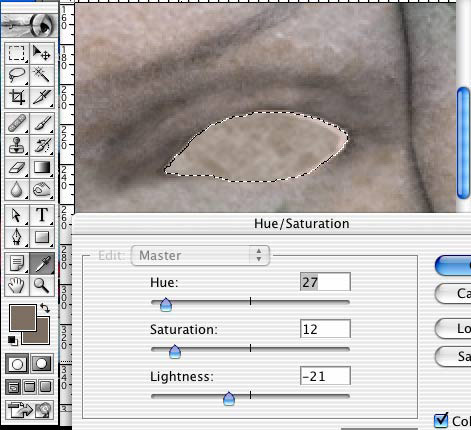Select the Slice tool
This screenshot has width=471, height=430.
point(42,97)
